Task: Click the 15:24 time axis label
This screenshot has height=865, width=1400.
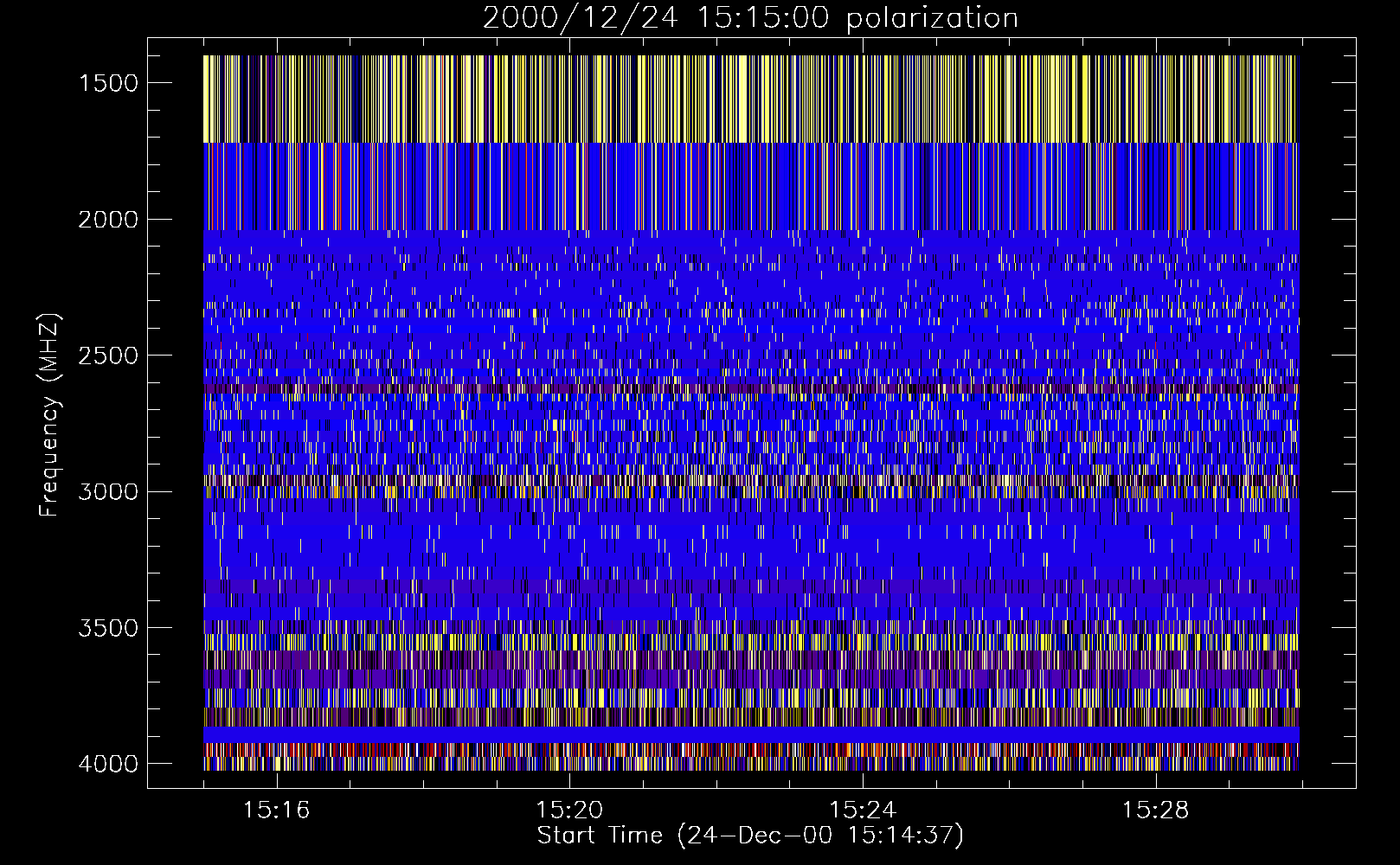Action: (862, 810)
